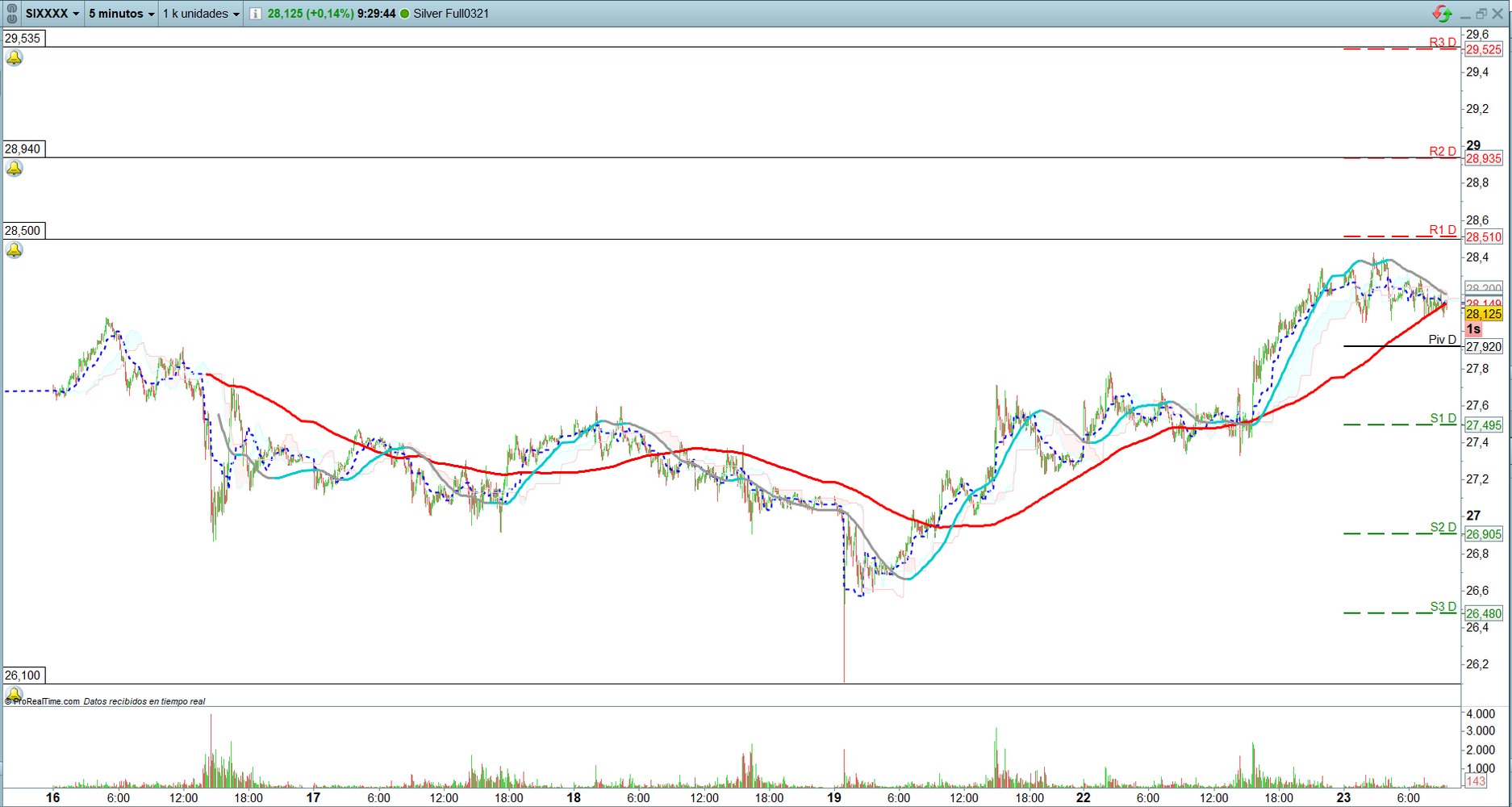1512x807 pixels.
Task: Click the chart link chain icon
Action: coord(12,13)
